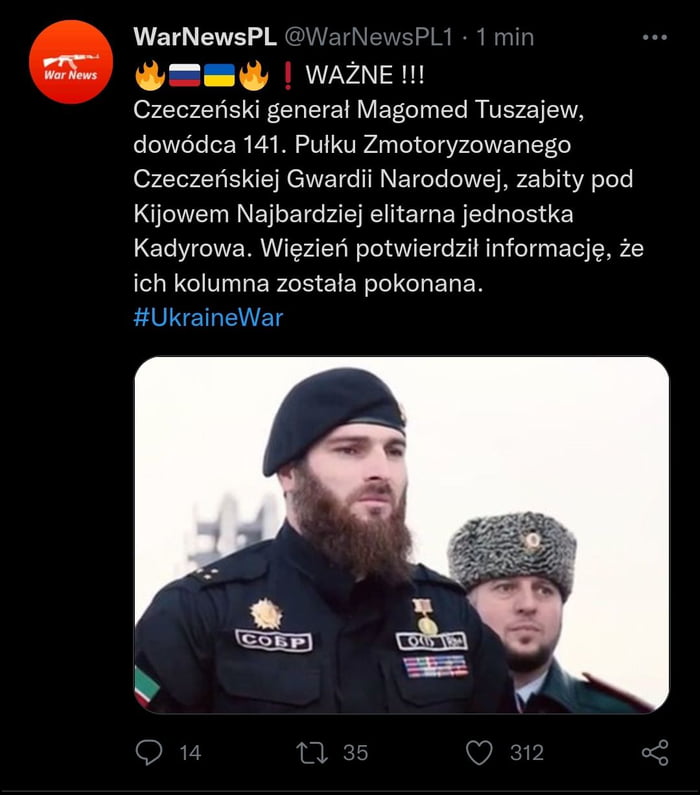Viewport: 700px width, 795px height.
Task: Click the first fire emoji in the tweet
Action: (151, 76)
